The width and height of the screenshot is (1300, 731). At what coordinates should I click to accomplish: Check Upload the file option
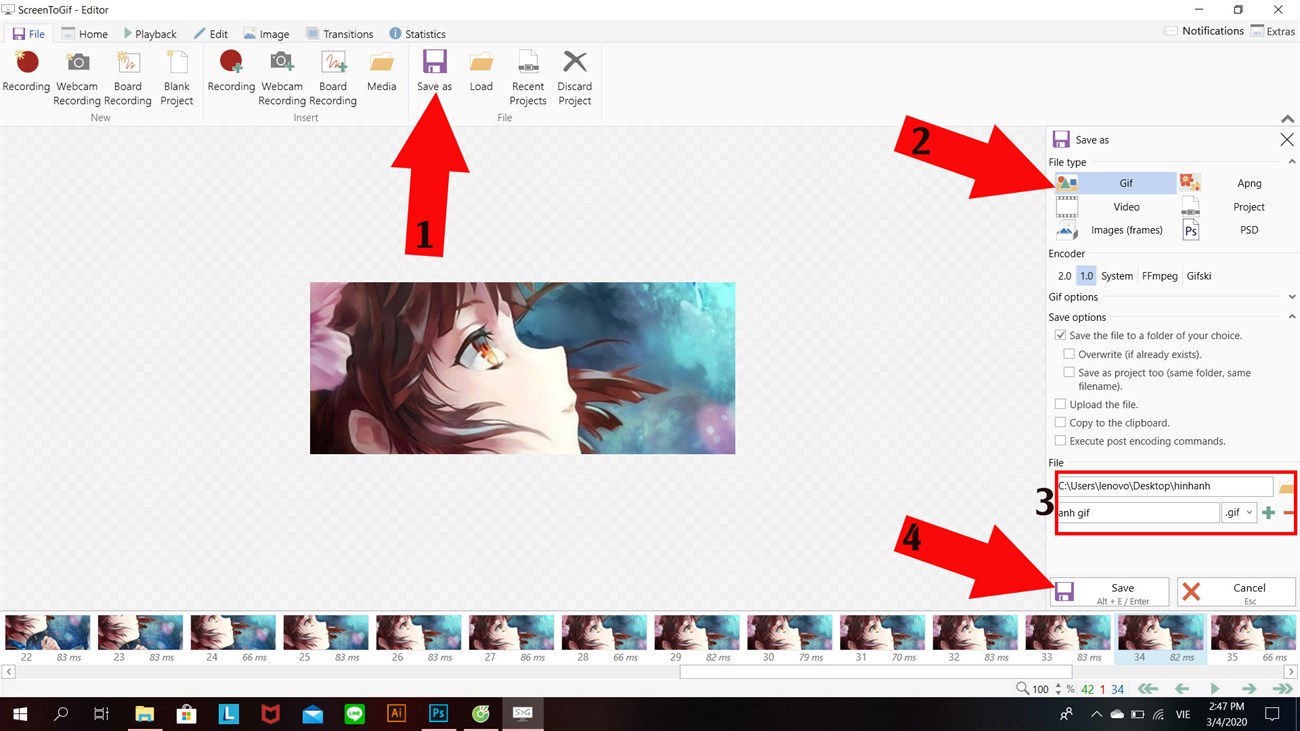coord(1060,404)
